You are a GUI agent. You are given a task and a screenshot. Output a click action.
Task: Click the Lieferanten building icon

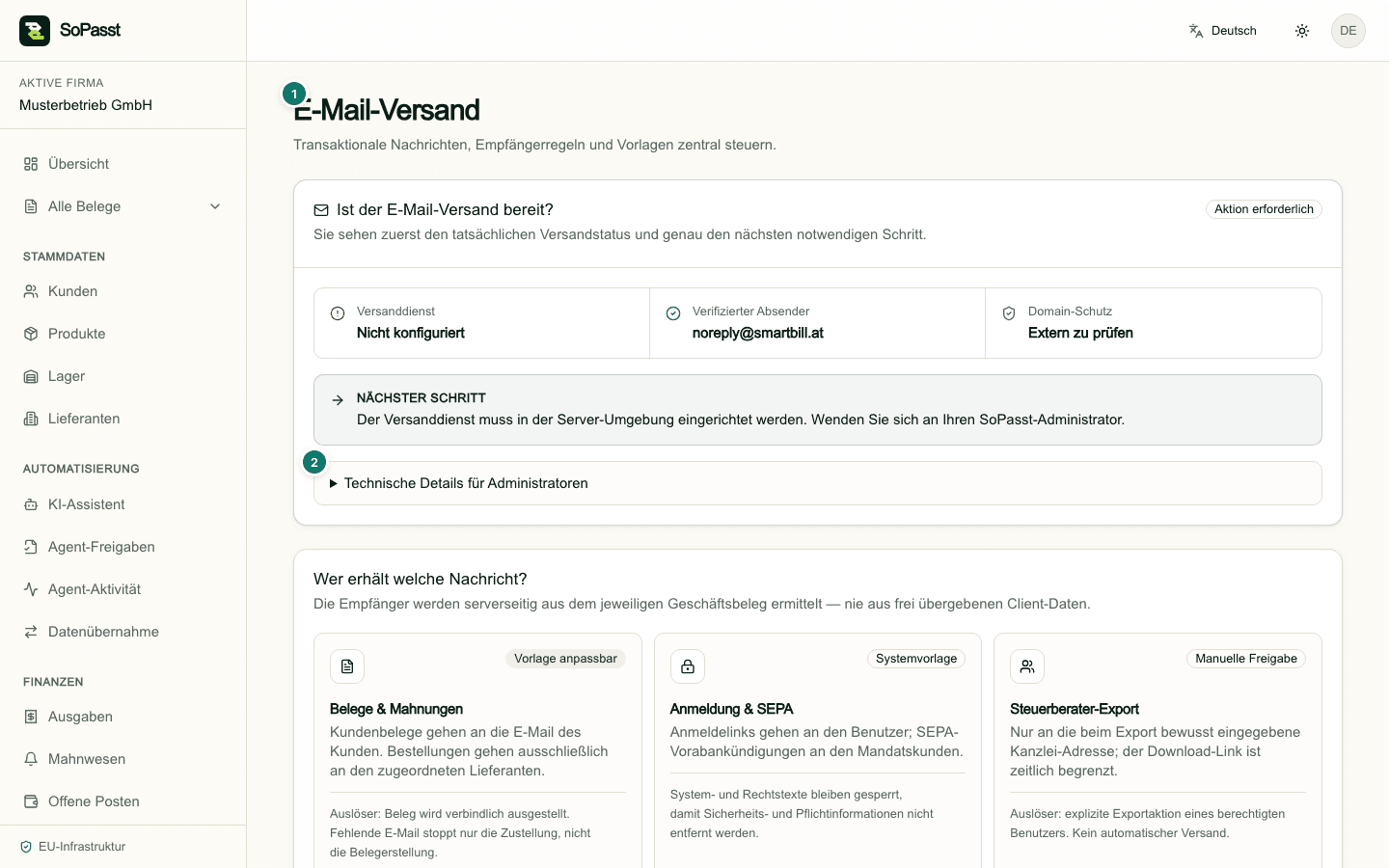point(31,419)
